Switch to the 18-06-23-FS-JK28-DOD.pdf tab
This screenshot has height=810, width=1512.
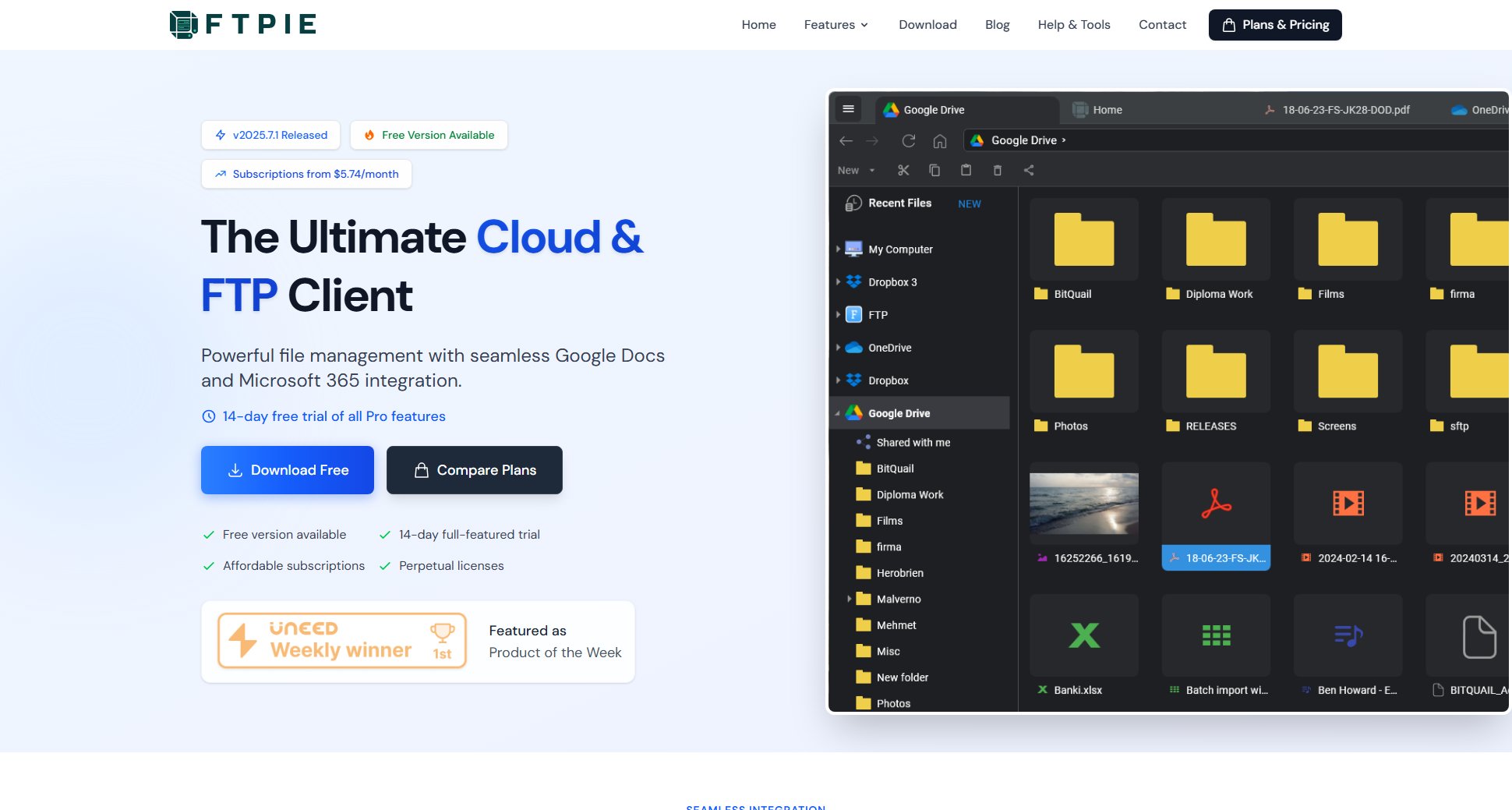click(x=1337, y=110)
